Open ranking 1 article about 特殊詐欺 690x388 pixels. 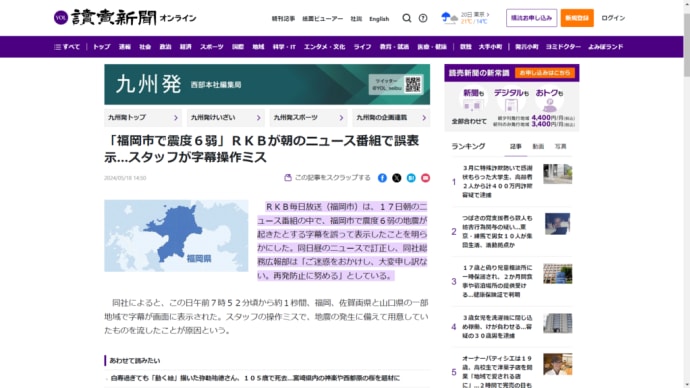[497, 181]
